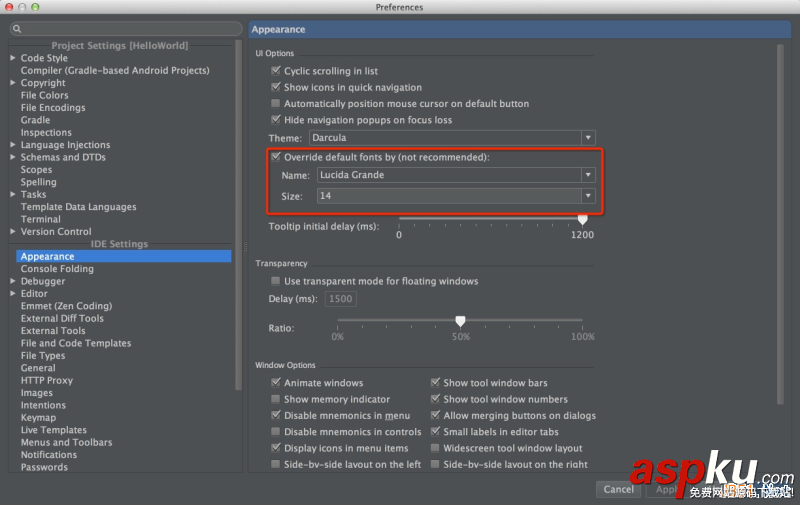800x505 pixels.
Task: Enable Disable mnemonics in controls
Action: coord(276,431)
